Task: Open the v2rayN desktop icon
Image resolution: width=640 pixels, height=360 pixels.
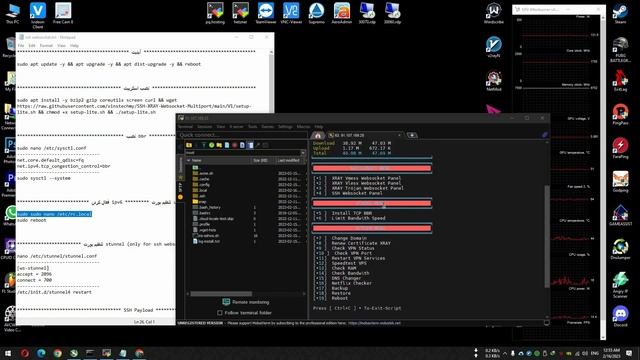Action: (x=493, y=47)
